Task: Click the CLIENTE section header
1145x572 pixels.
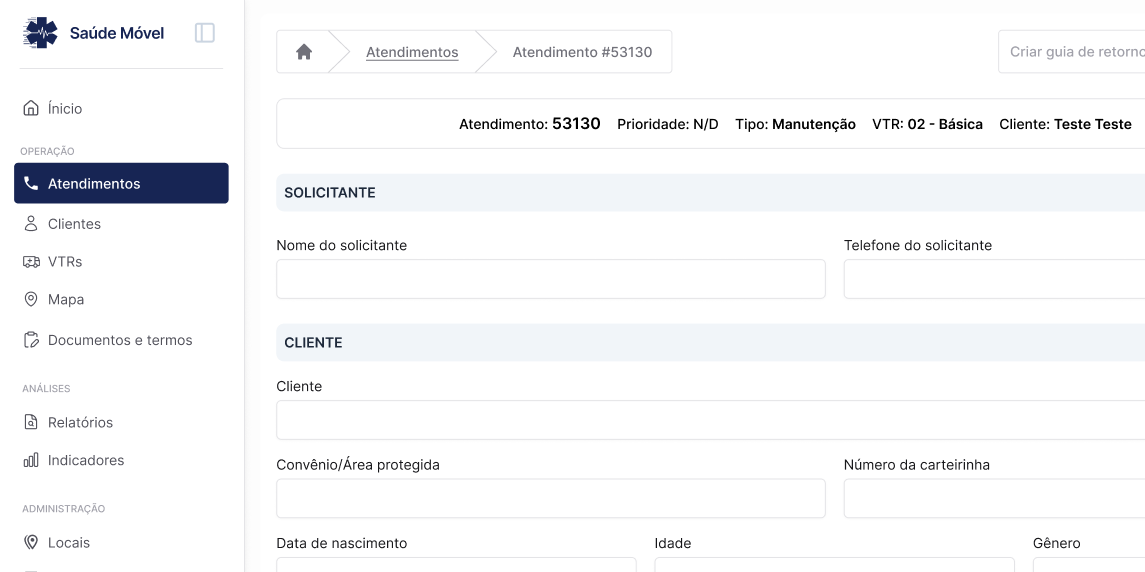Action: click(711, 343)
